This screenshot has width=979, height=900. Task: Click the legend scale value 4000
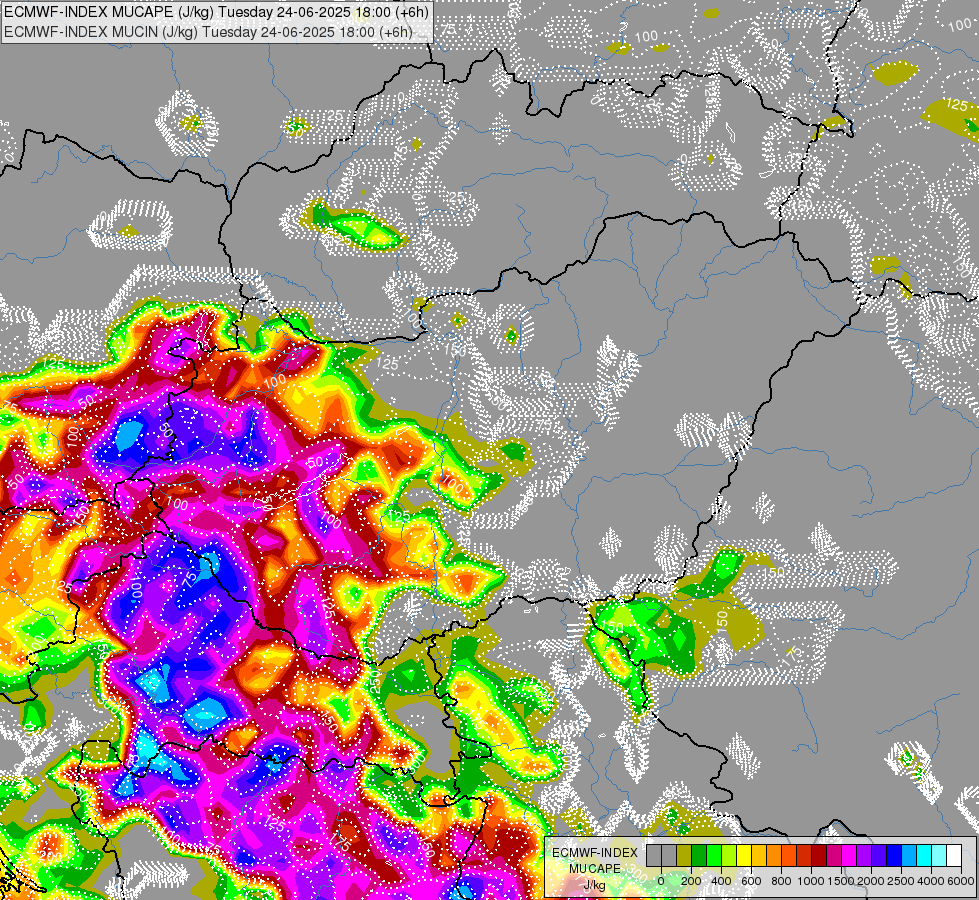pos(931,881)
